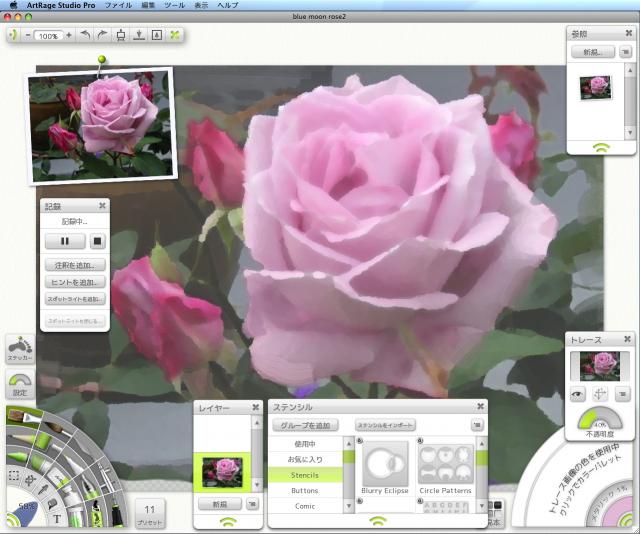This screenshot has width=640, height=534.
Task: Select the Oil Brush tool in the tool wheel
Action: 24,417
